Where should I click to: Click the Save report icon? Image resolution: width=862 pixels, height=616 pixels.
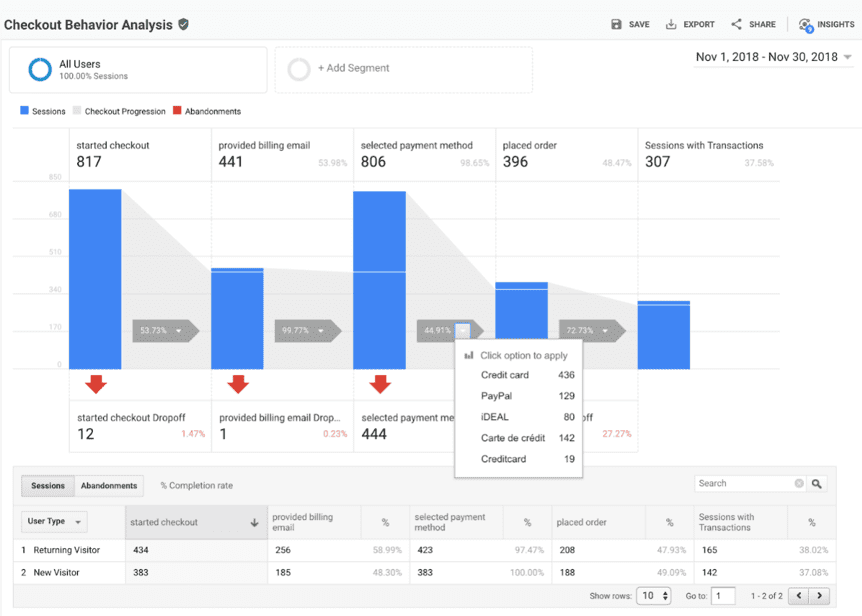(617, 24)
